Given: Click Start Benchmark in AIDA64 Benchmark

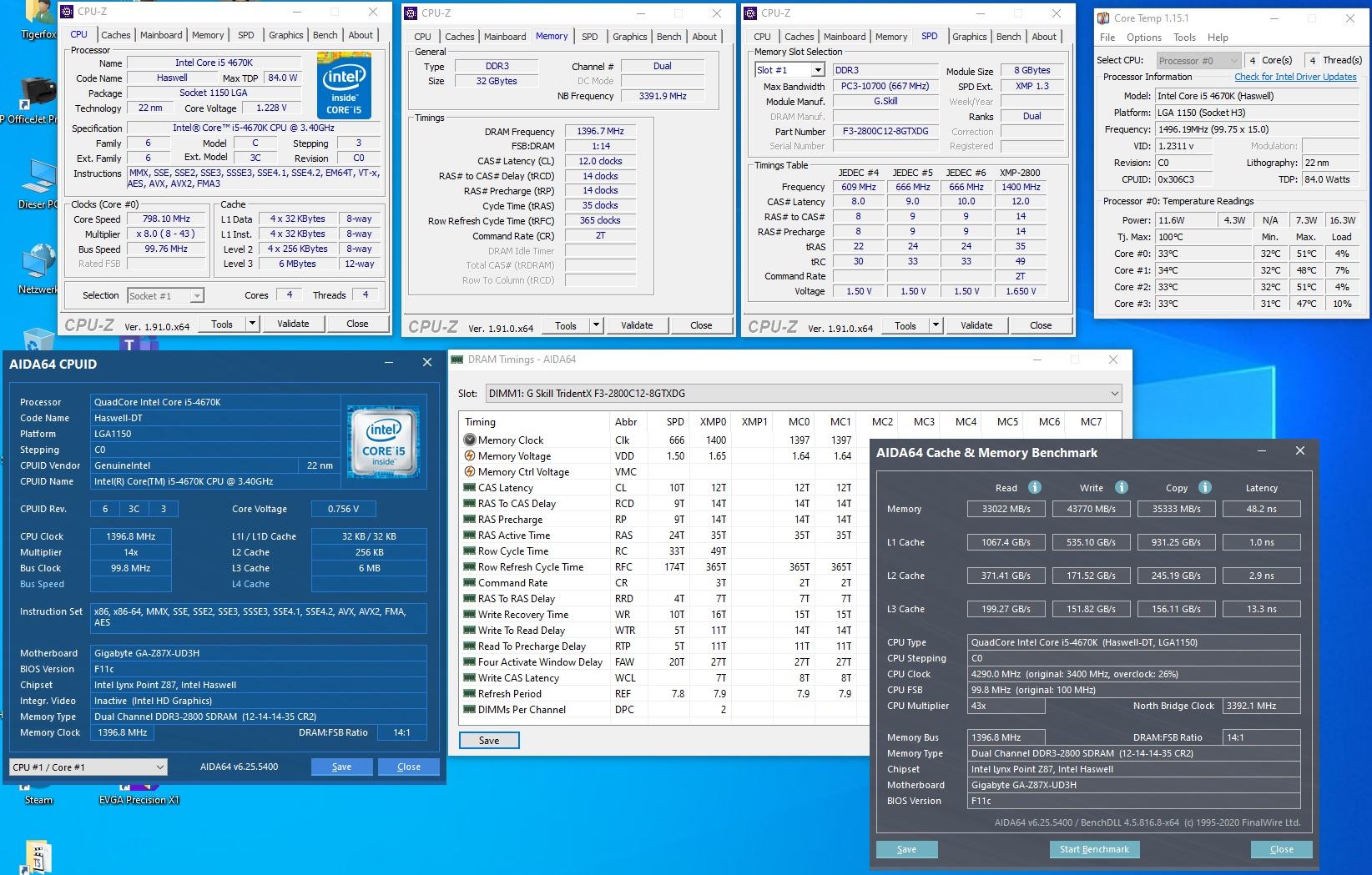Looking at the screenshot, I should tap(1094, 849).
